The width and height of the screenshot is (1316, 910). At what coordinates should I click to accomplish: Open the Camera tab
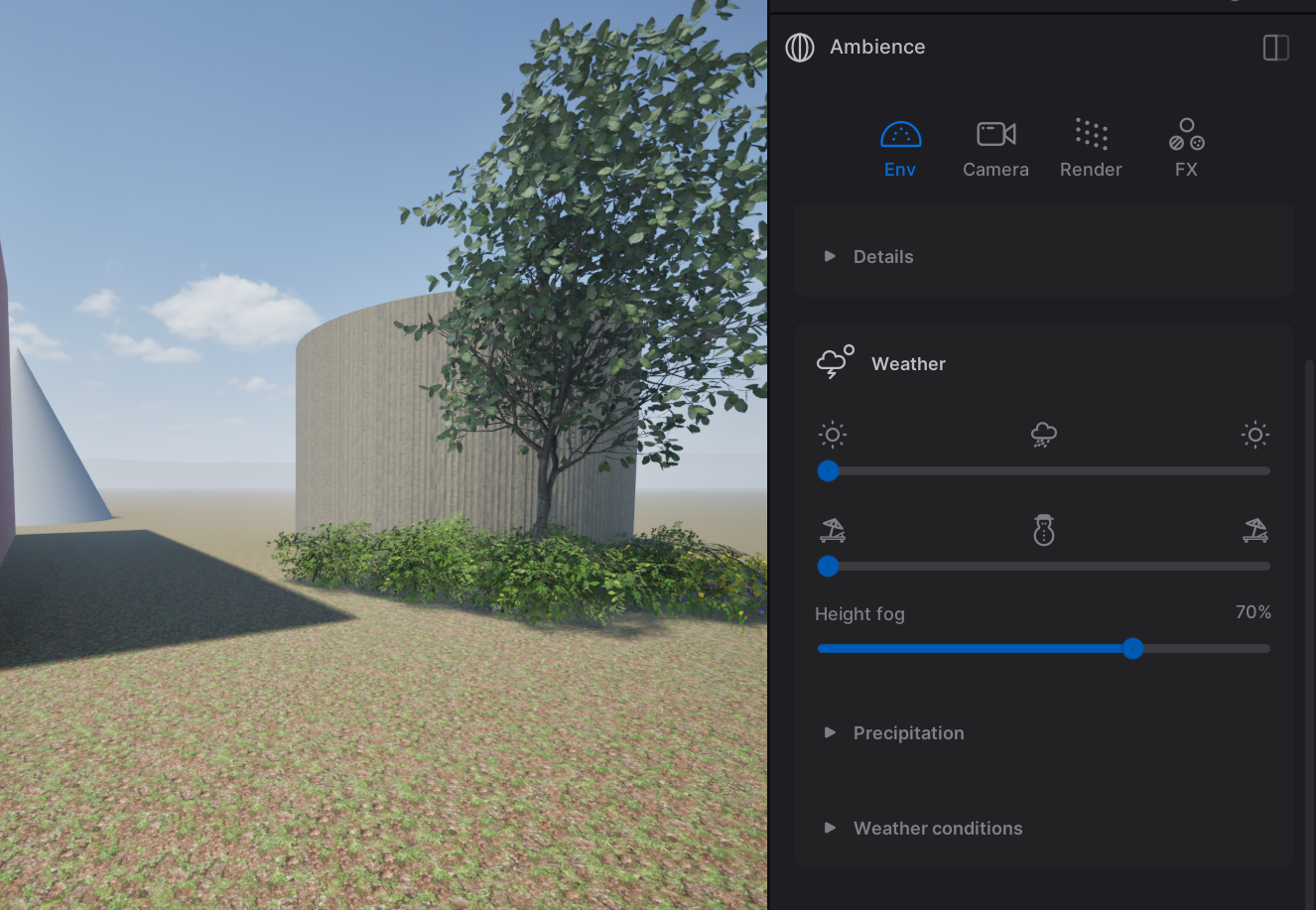995,148
